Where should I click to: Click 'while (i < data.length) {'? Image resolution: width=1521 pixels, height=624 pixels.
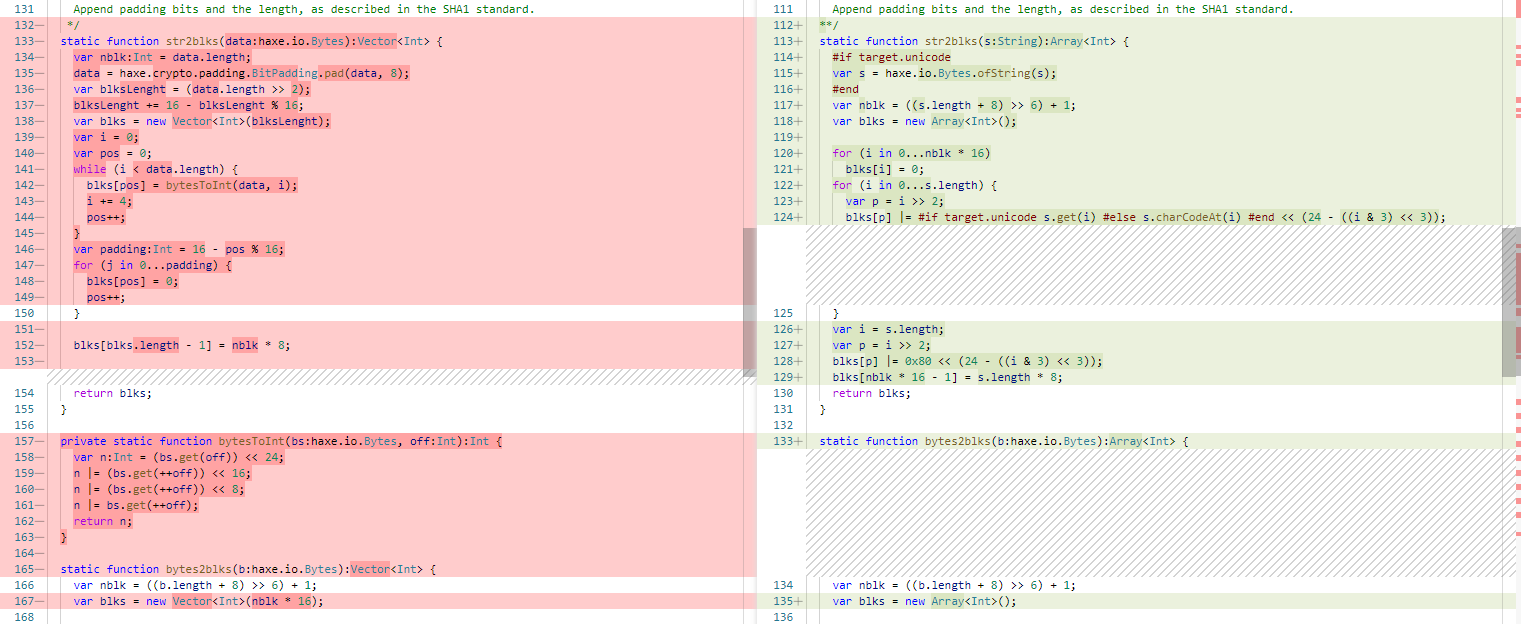tap(156, 169)
